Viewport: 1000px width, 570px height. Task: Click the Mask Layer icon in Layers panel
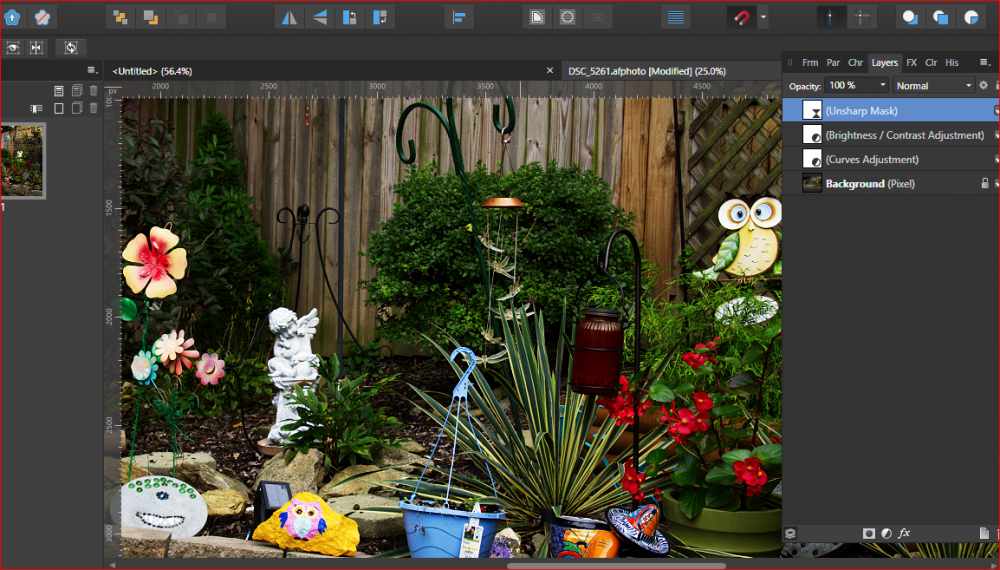point(868,533)
